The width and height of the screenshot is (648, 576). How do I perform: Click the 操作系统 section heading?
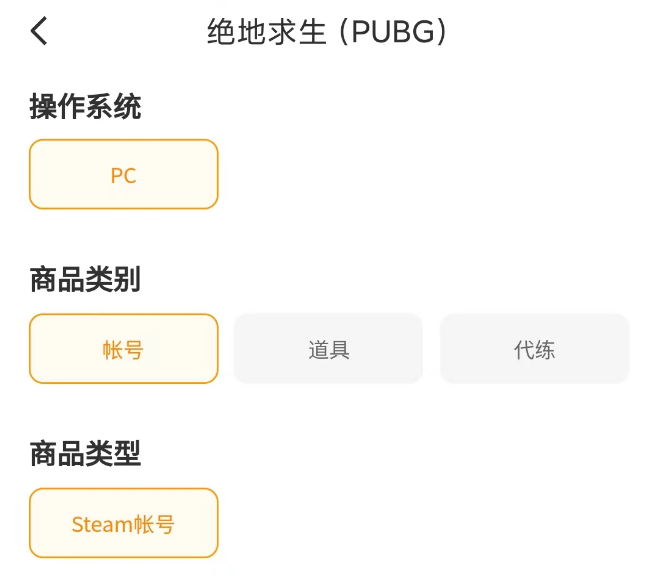[x=86, y=107]
